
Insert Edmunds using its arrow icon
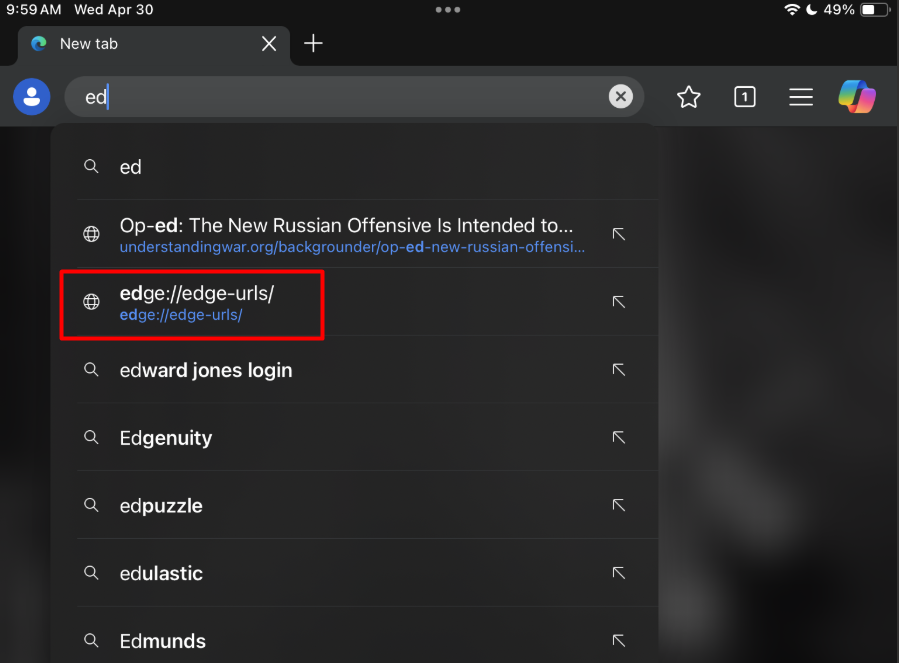click(618, 640)
